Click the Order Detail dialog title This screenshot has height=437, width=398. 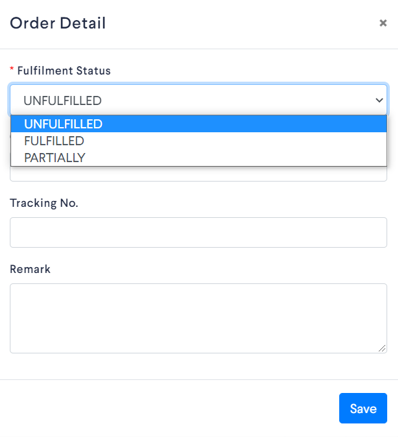(x=58, y=23)
